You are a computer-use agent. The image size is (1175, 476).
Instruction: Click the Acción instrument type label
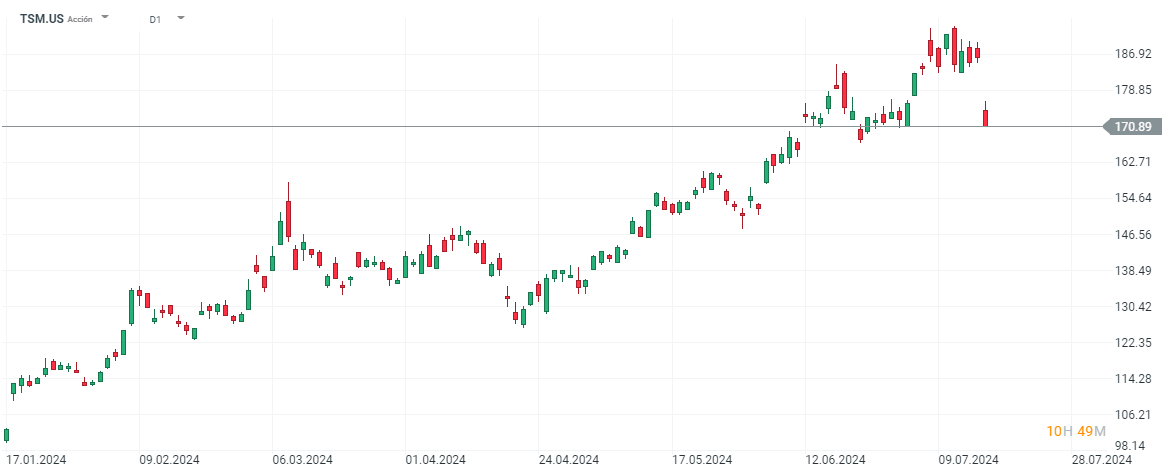coord(81,19)
